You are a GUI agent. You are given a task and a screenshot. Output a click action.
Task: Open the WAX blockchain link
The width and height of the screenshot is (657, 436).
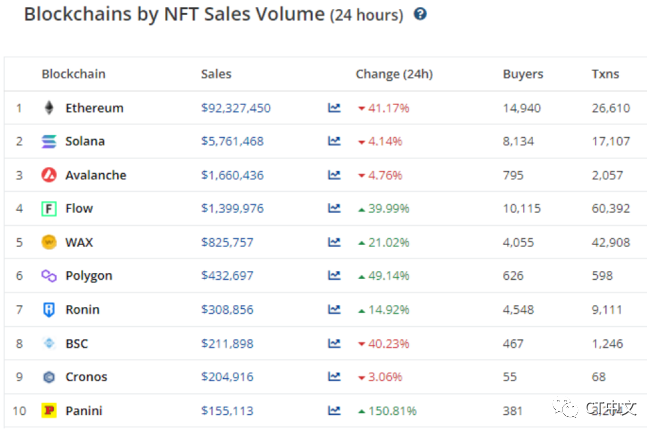coord(79,242)
